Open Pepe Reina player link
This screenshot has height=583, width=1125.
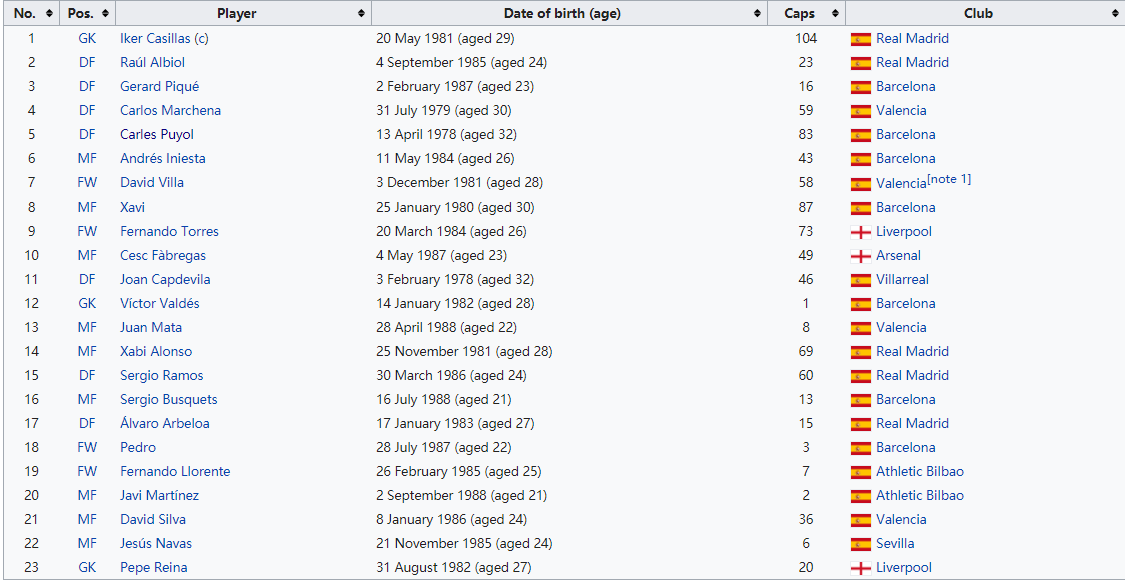pos(154,567)
